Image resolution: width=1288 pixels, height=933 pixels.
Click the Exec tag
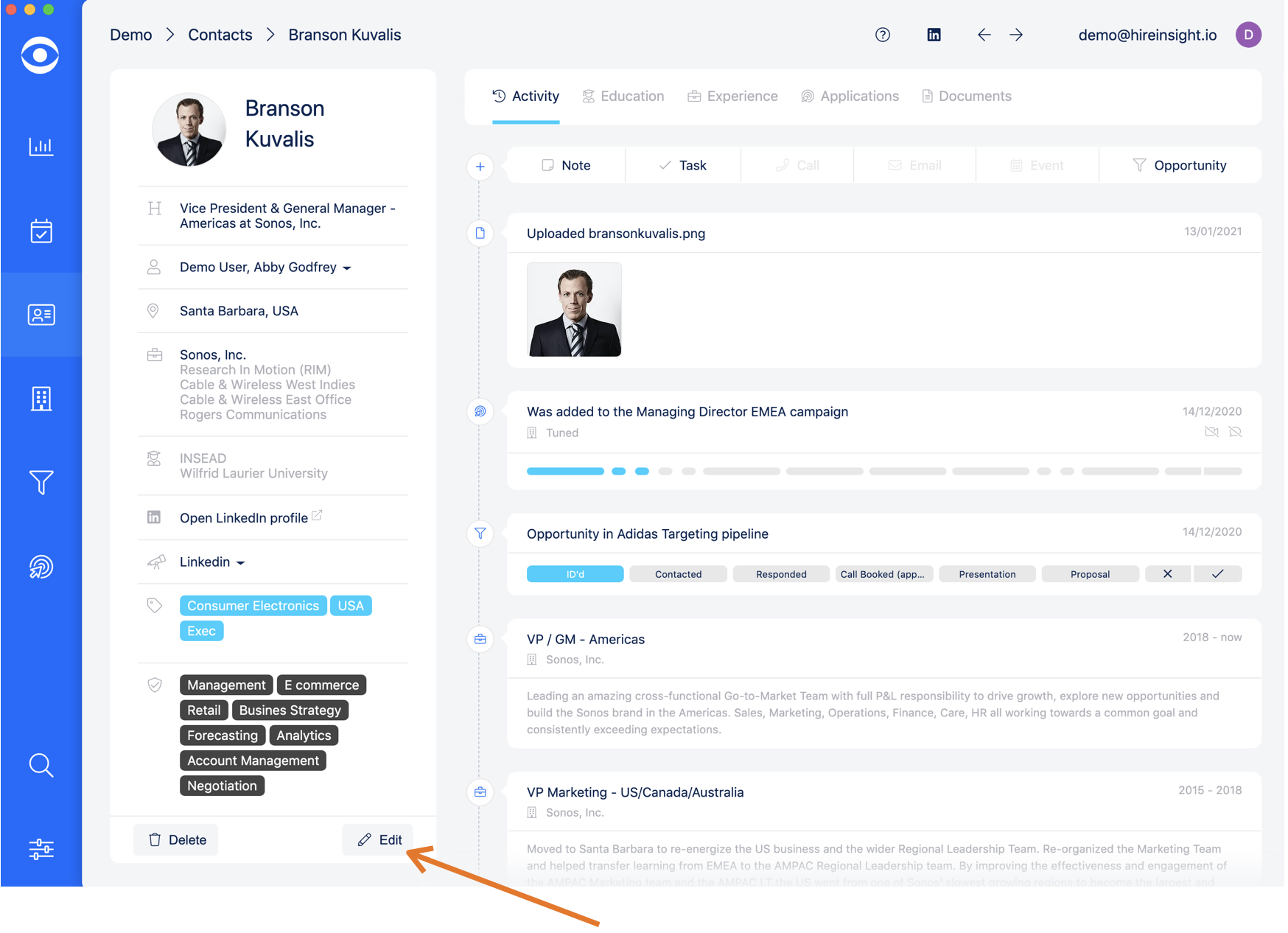201,631
